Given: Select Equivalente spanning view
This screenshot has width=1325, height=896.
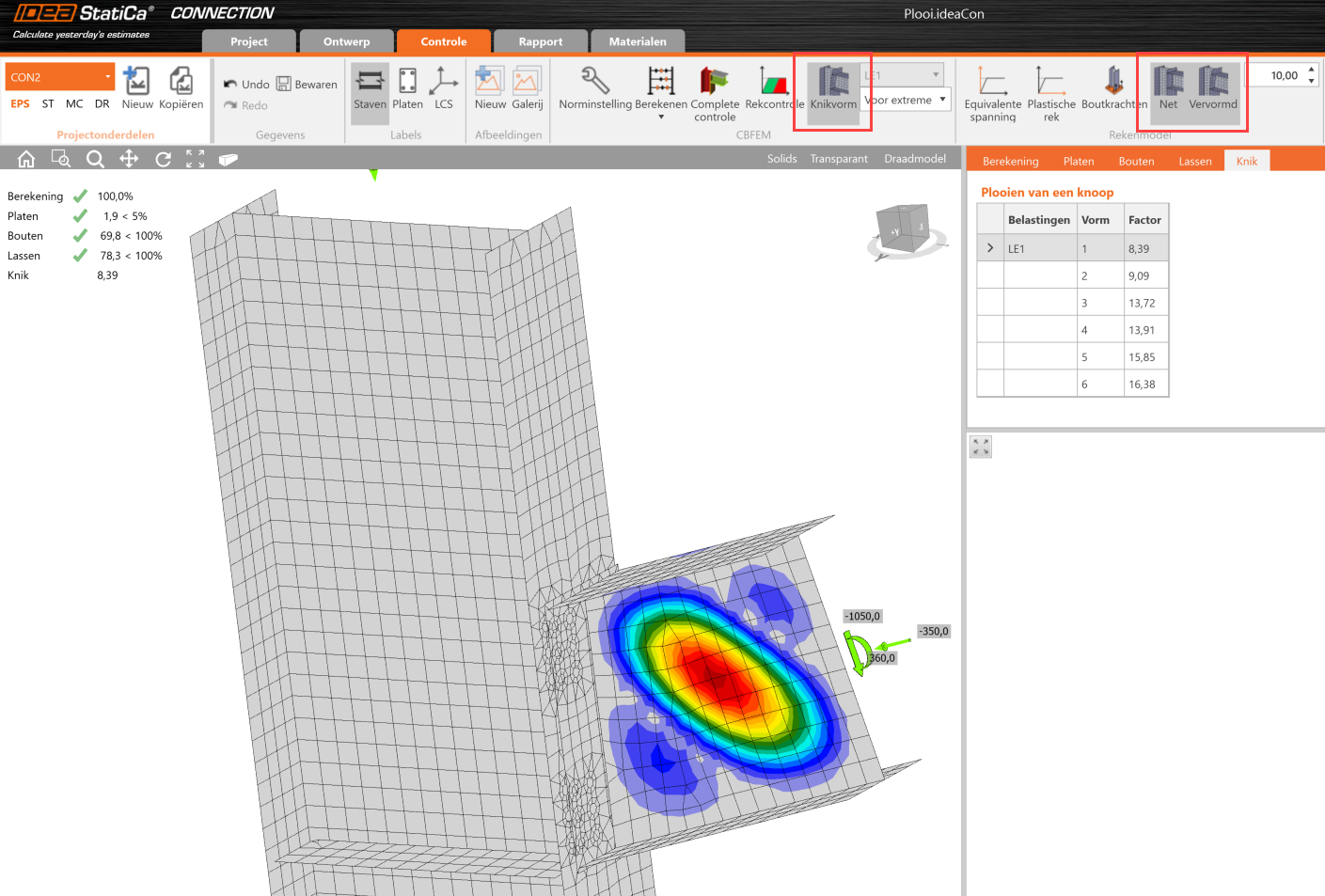Looking at the screenshot, I should tap(992, 82).
